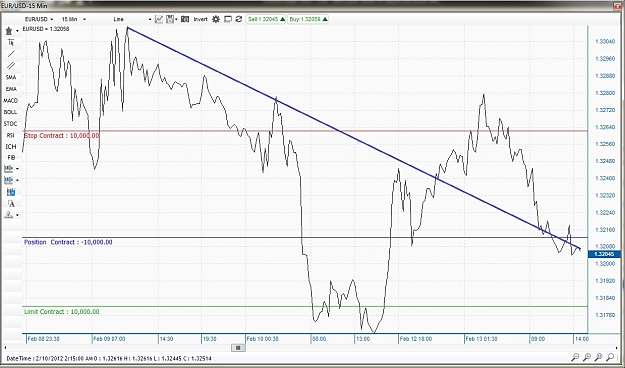Click the Feb 12 18:00 time axis label
Viewport: 625px width, 368px height.
click(x=416, y=339)
